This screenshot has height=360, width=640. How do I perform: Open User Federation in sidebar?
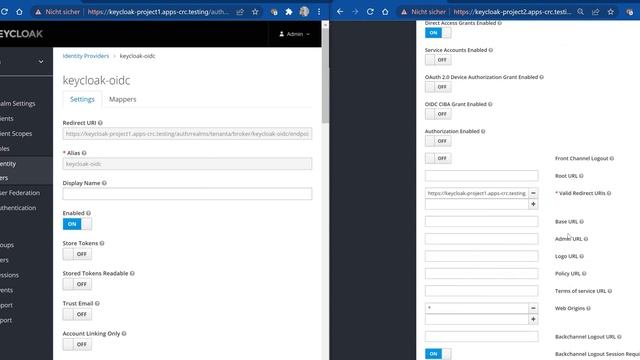20,193
